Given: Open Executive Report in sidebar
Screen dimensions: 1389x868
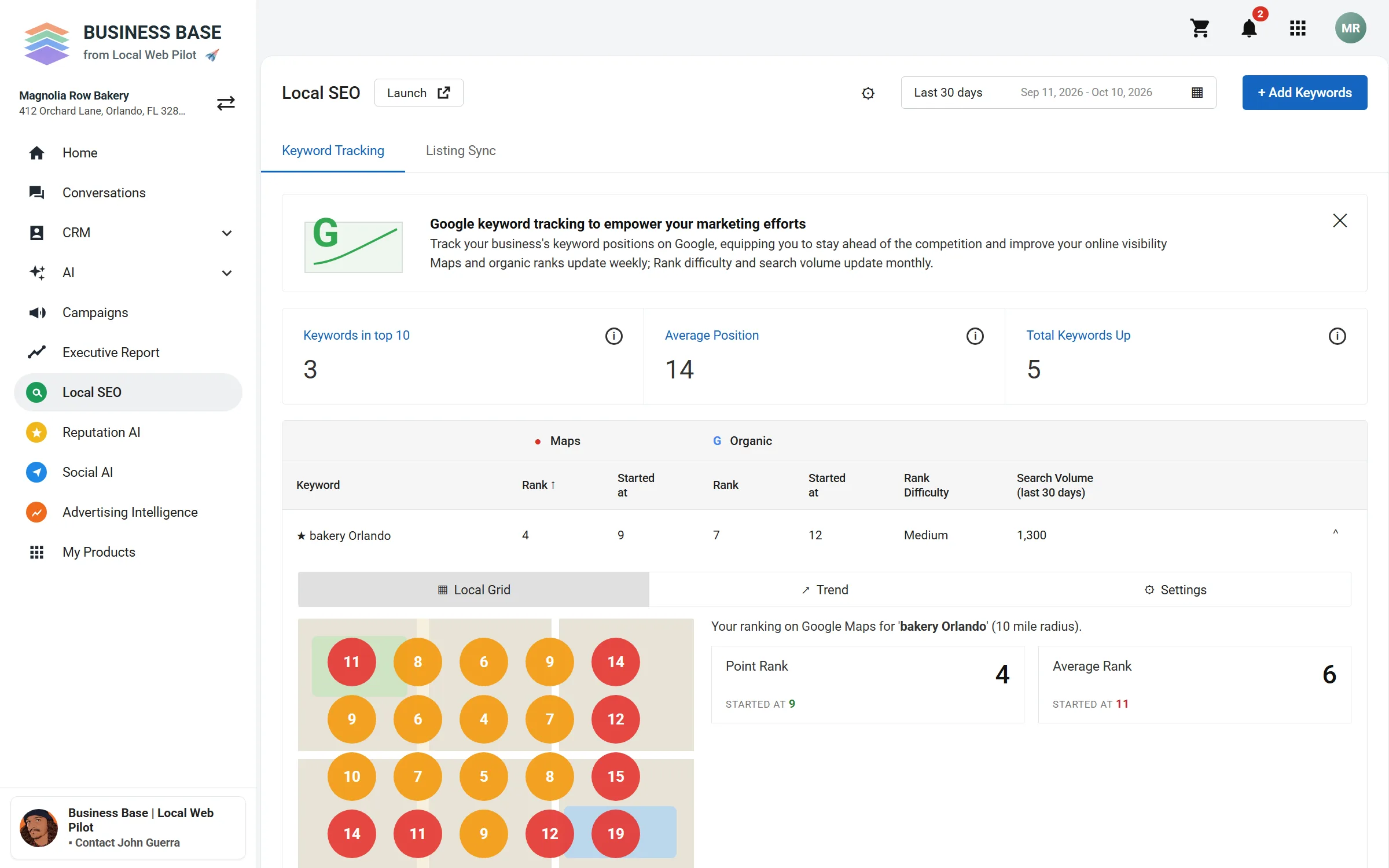Looking at the screenshot, I should 128,352.
